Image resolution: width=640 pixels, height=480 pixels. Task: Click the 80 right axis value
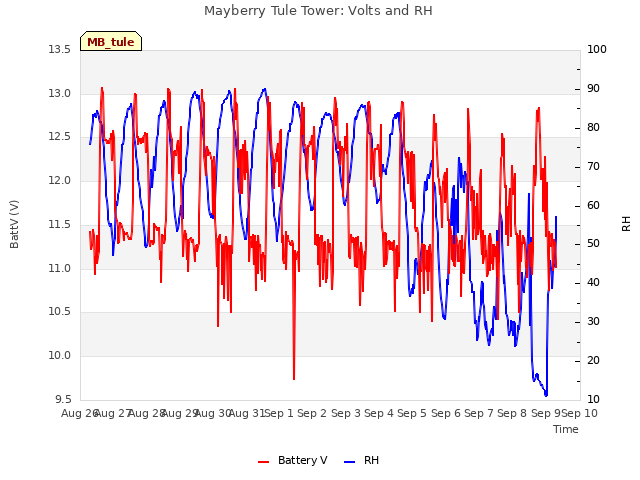[593, 127]
